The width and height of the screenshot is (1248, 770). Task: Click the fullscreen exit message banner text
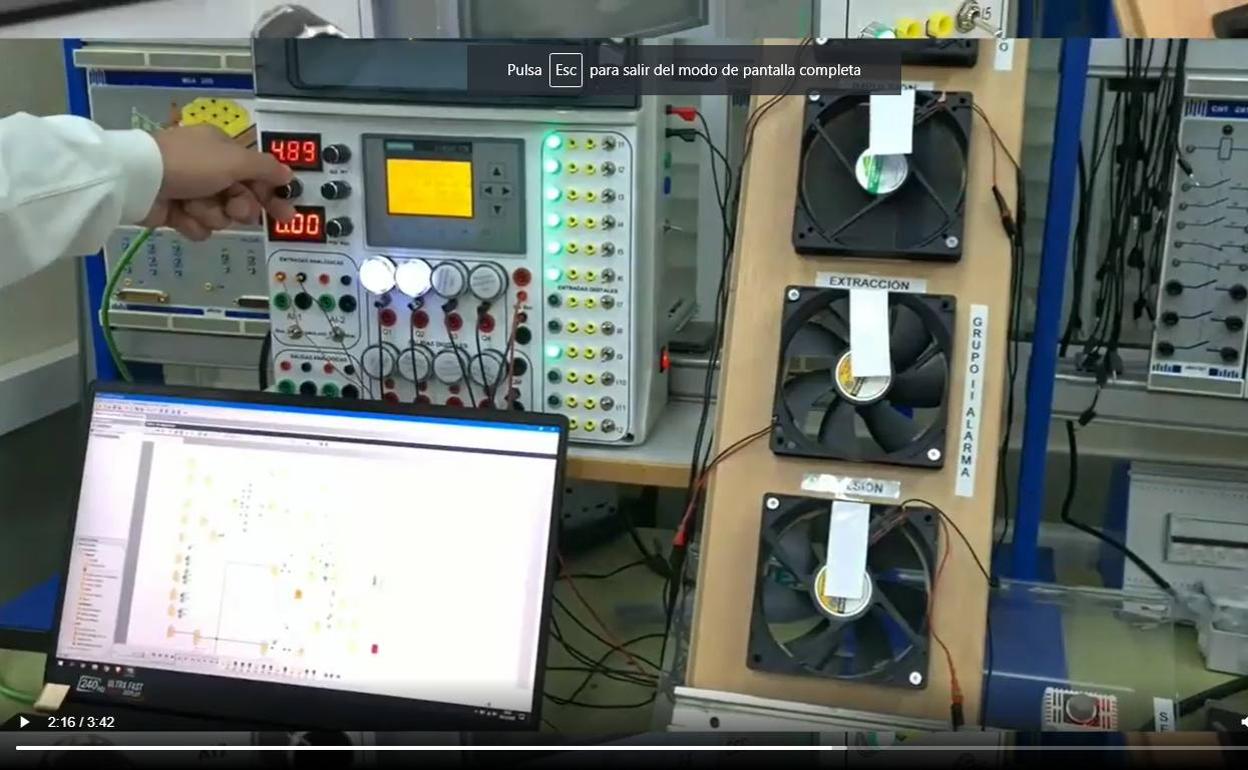pyautogui.click(x=724, y=70)
